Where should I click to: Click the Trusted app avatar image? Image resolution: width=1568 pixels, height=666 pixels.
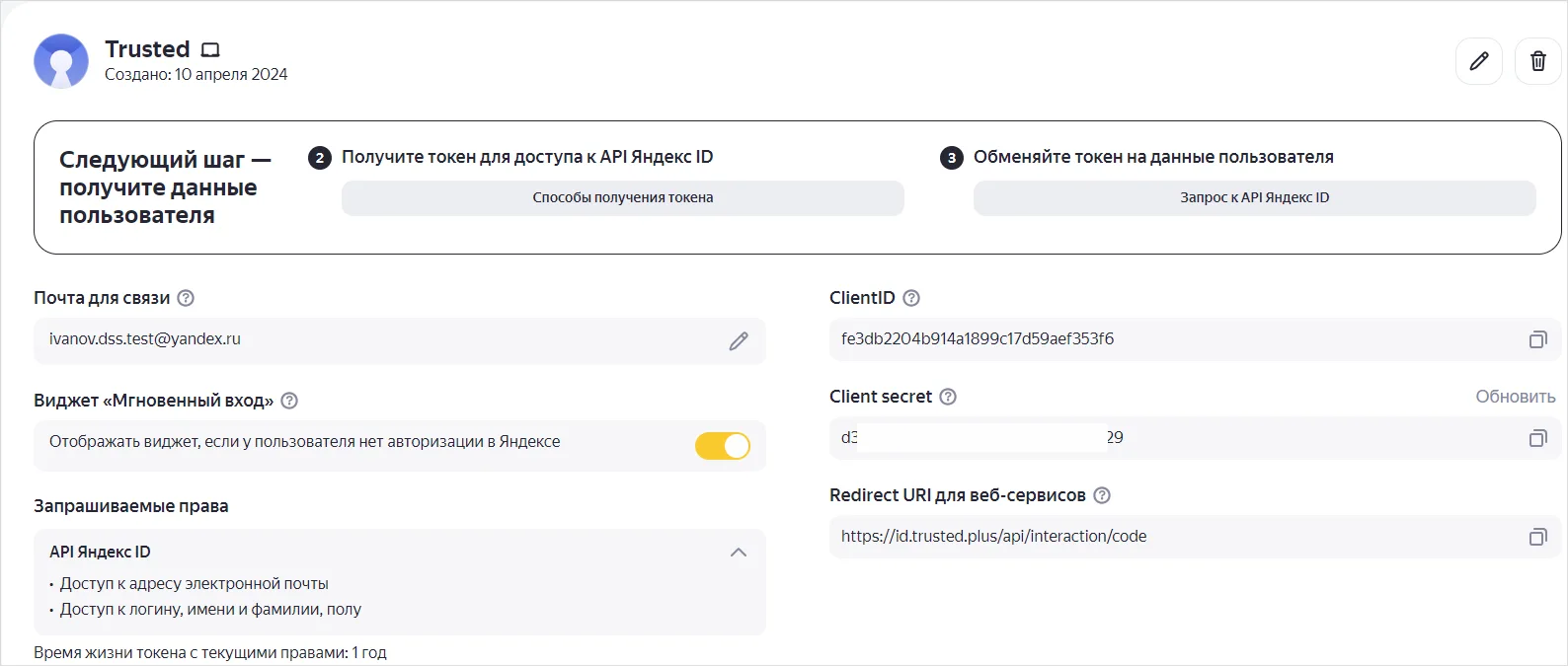(61, 61)
